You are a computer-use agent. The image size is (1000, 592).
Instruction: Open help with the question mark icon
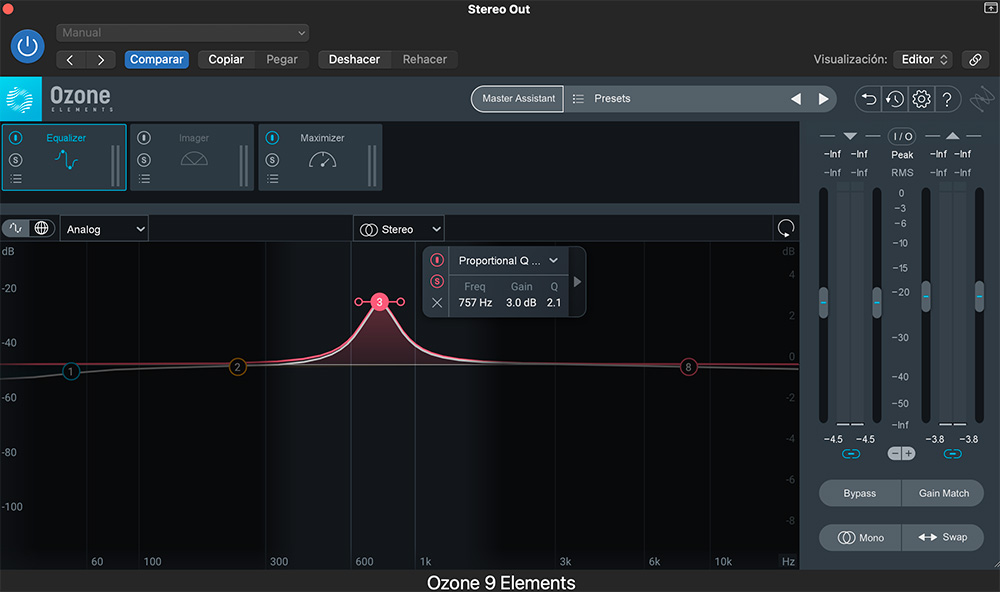(x=947, y=99)
